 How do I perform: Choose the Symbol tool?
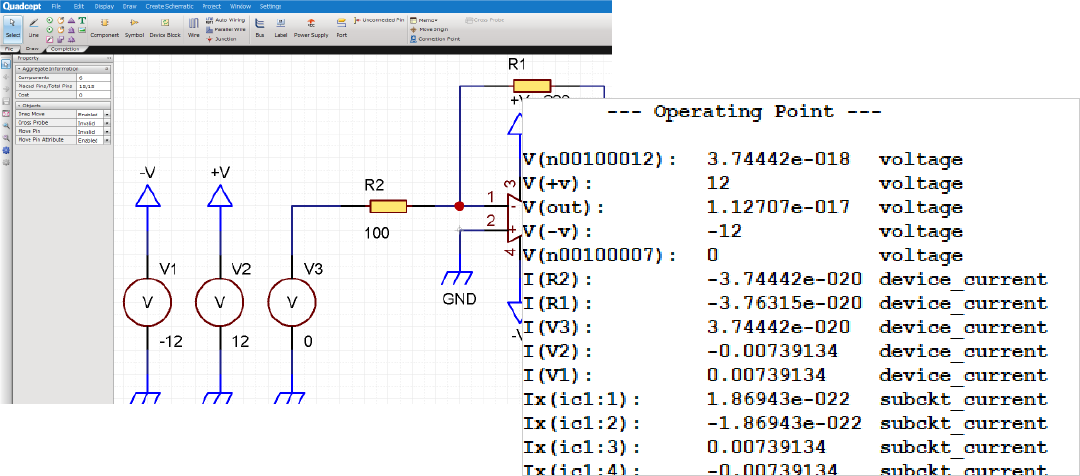tap(134, 26)
